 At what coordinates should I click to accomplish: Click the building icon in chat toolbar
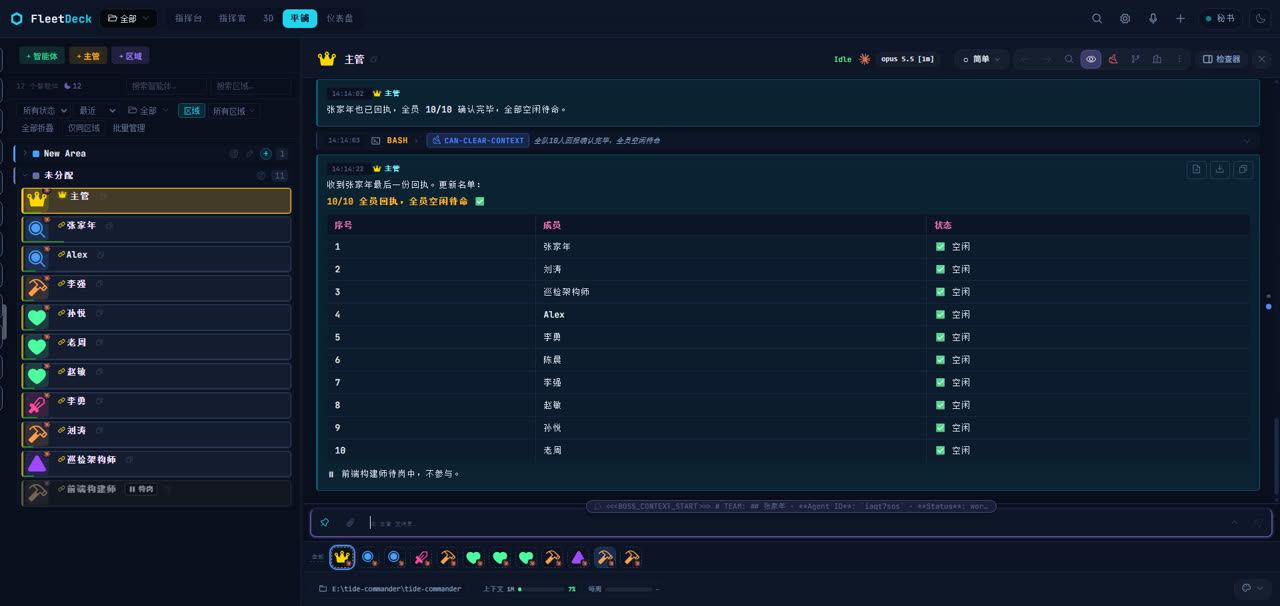(x=1157, y=59)
